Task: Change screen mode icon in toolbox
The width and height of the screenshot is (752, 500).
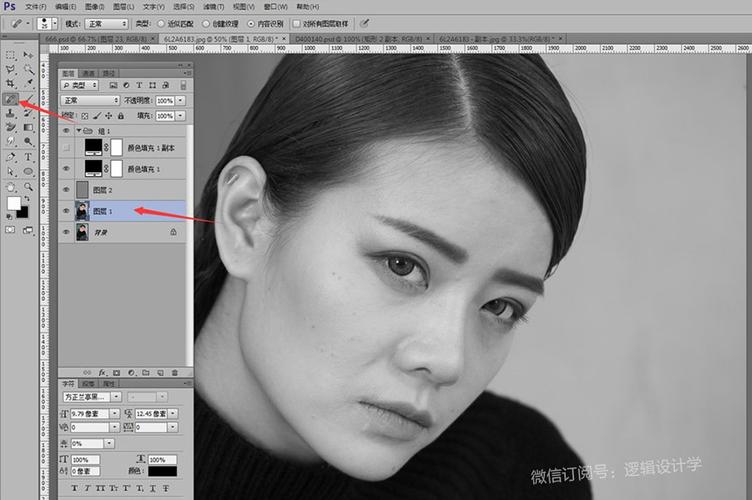Action: (28, 230)
